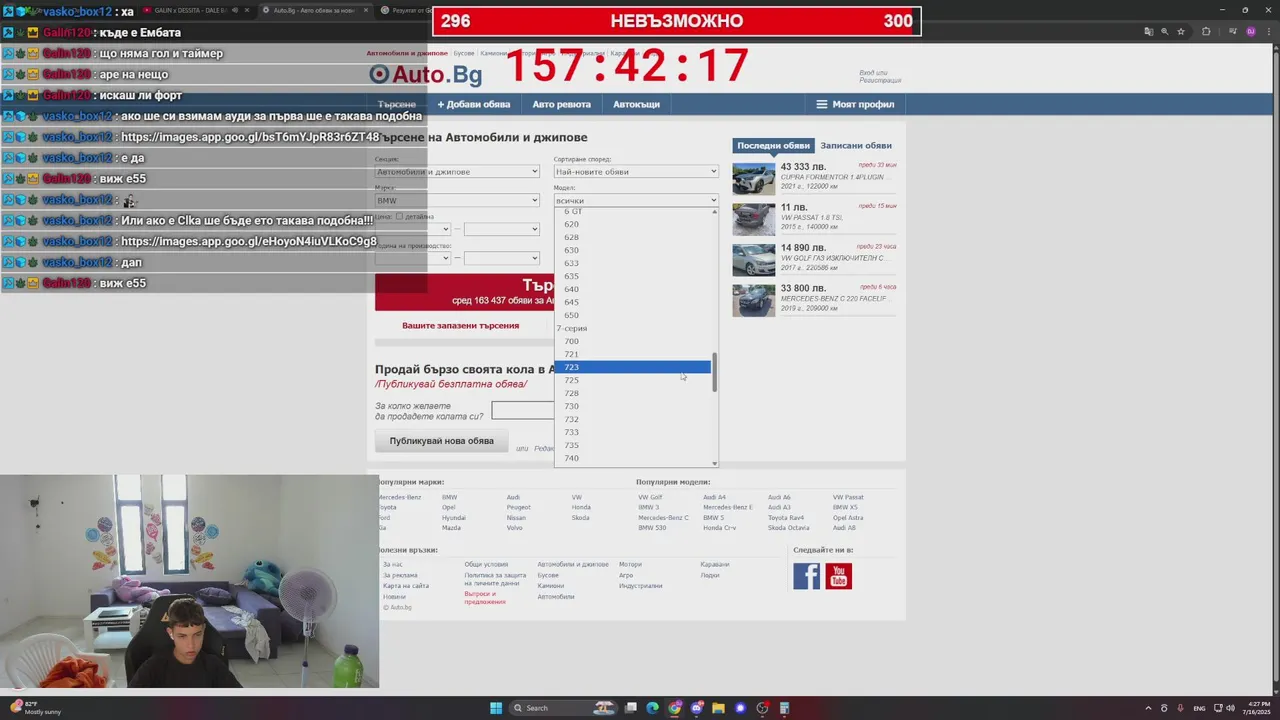Viewport: 1280px width, 720px height.
Task: Click the sale price input field
Action: pyautogui.click(x=522, y=411)
